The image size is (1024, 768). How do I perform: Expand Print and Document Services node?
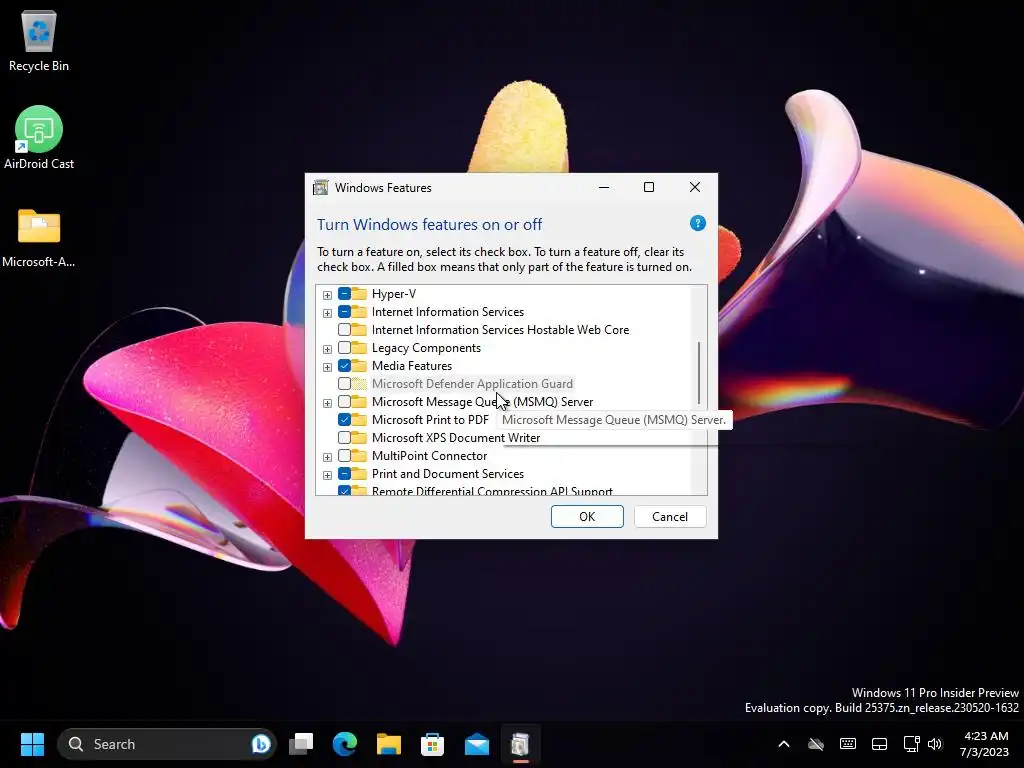coord(327,475)
